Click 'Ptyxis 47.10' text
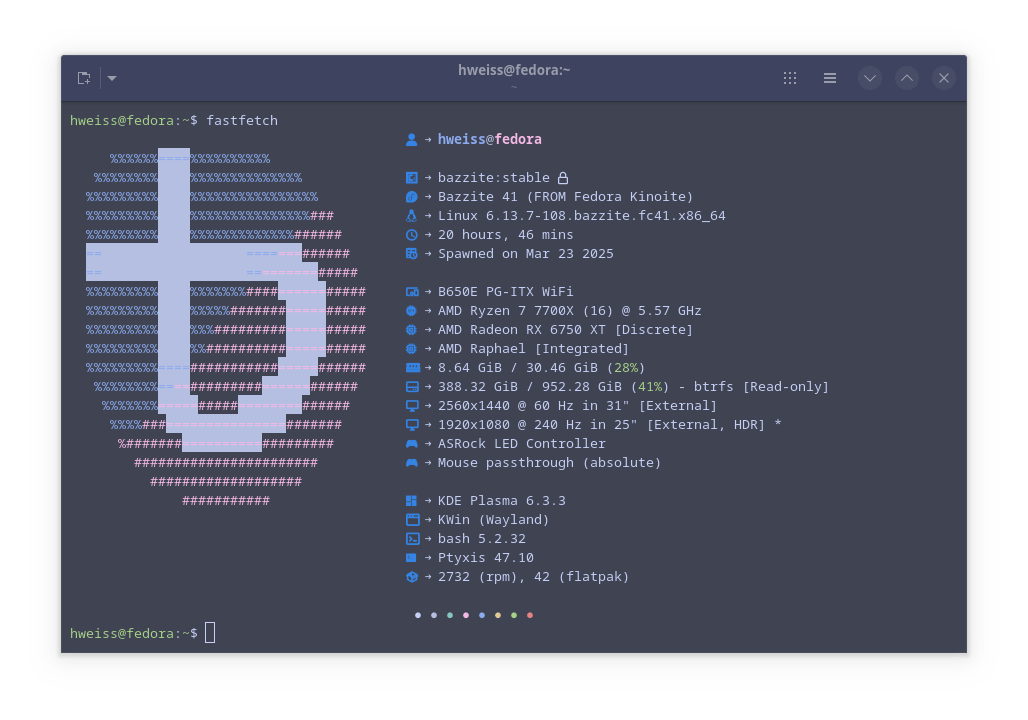The image size is (1028, 720). pyautogui.click(x=485, y=558)
